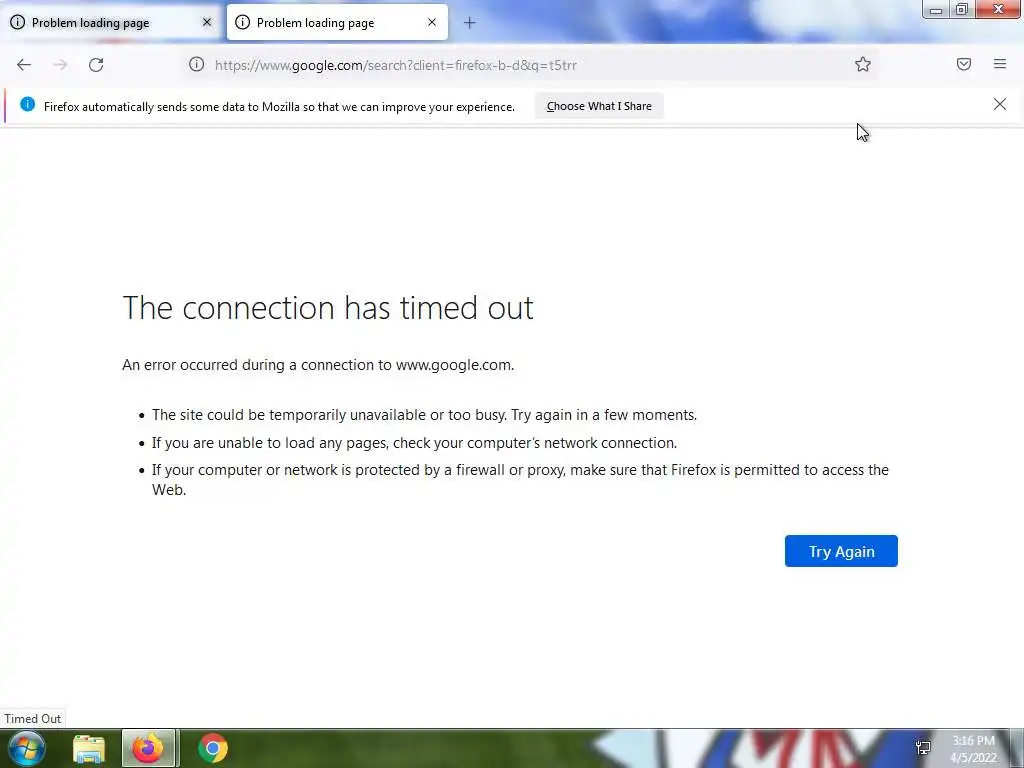Open a new tab with plus icon
Image resolution: width=1024 pixels, height=768 pixels.
pyautogui.click(x=470, y=23)
